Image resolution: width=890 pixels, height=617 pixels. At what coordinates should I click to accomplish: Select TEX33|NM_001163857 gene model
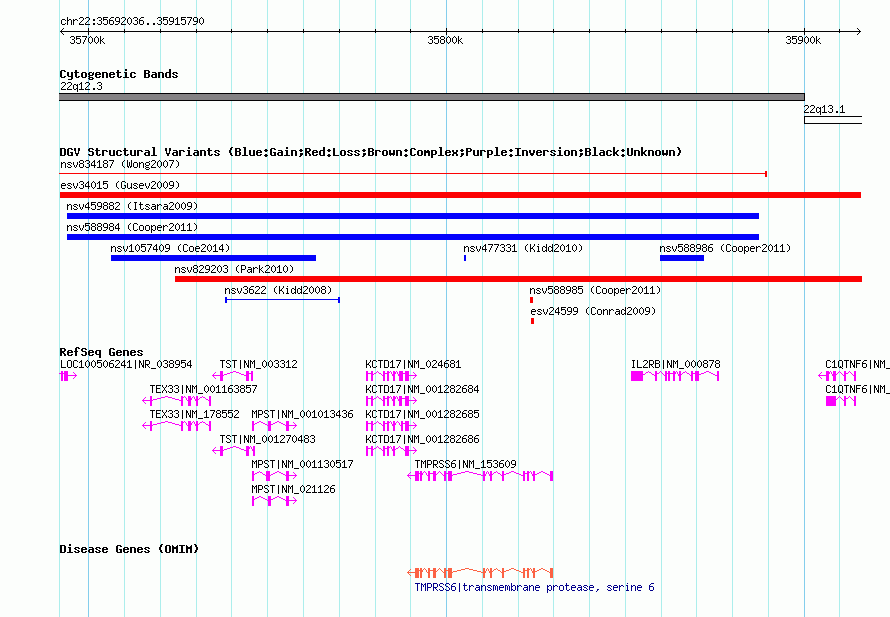click(177, 401)
